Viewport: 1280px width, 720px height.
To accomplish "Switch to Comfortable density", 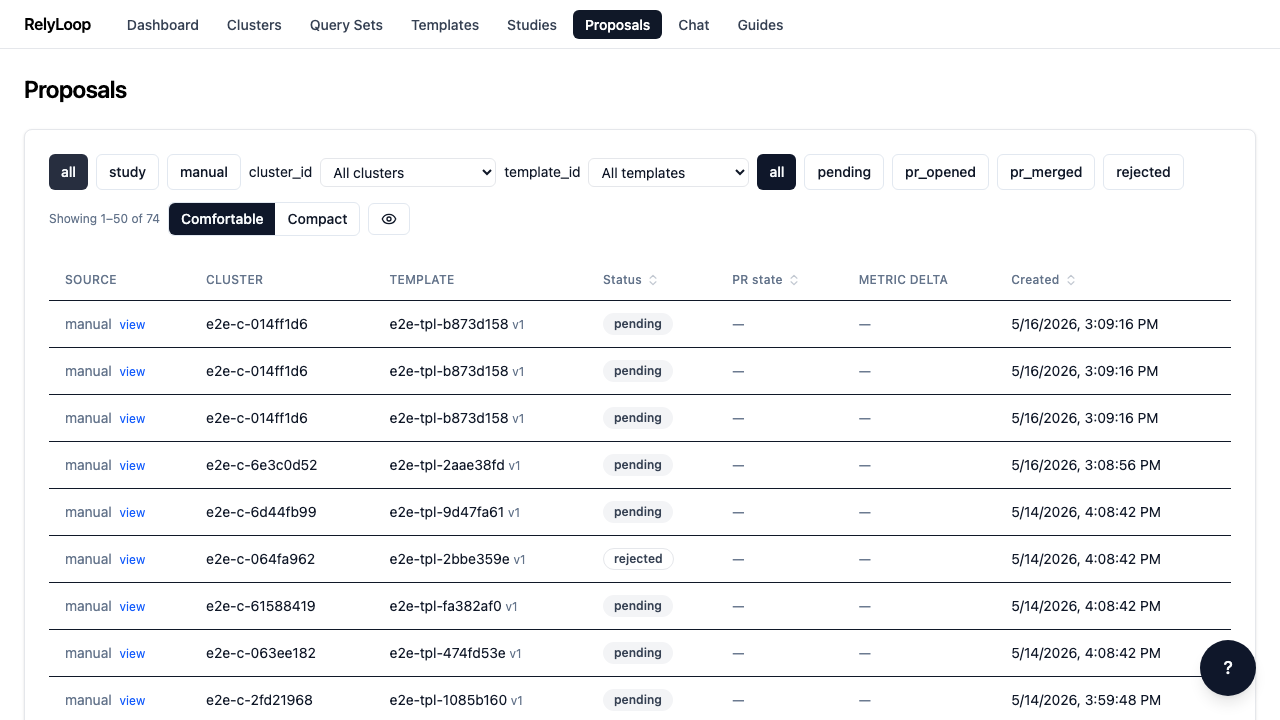I will tap(222, 219).
